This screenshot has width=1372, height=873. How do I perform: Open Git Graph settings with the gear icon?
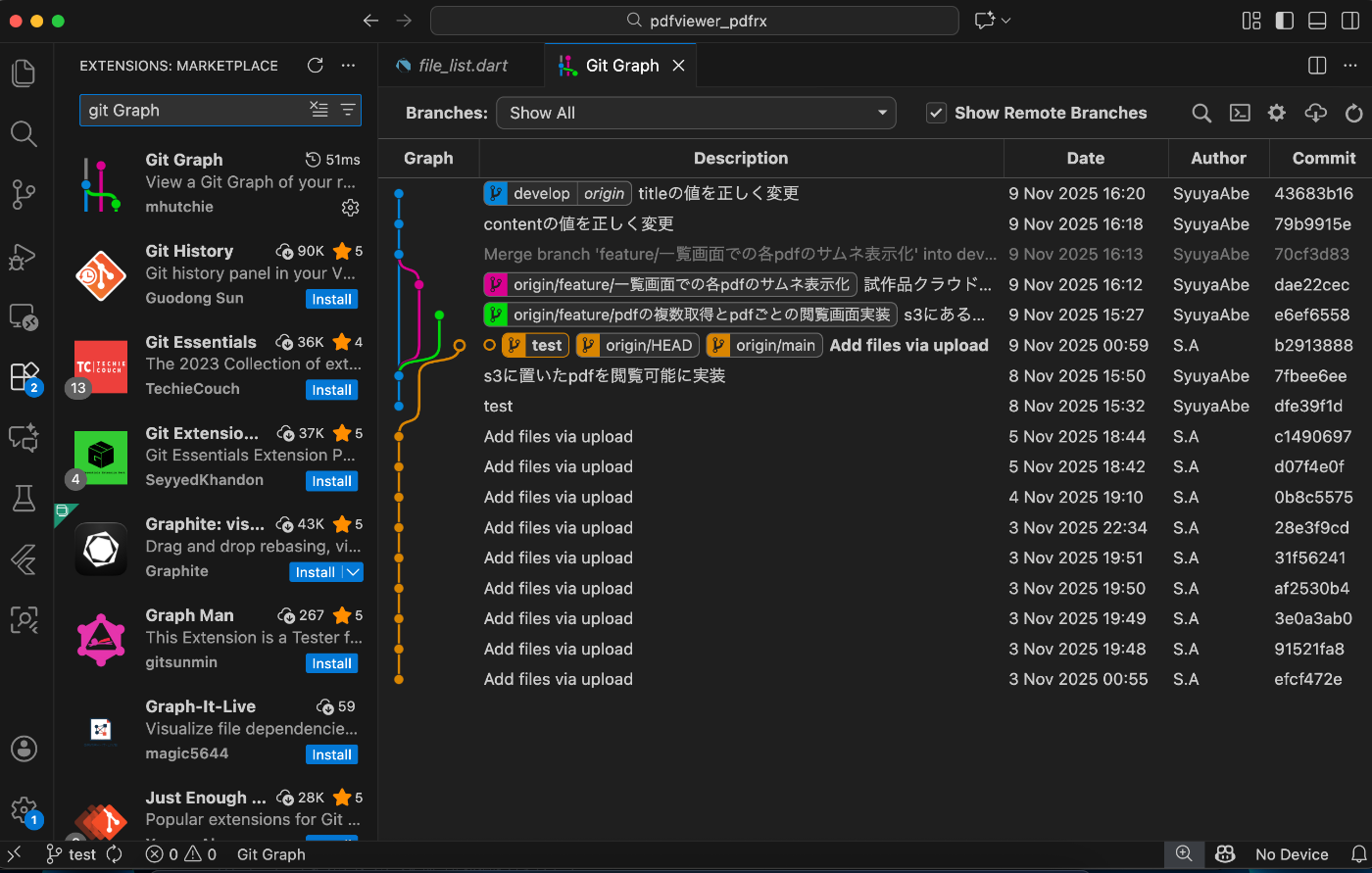click(1276, 113)
